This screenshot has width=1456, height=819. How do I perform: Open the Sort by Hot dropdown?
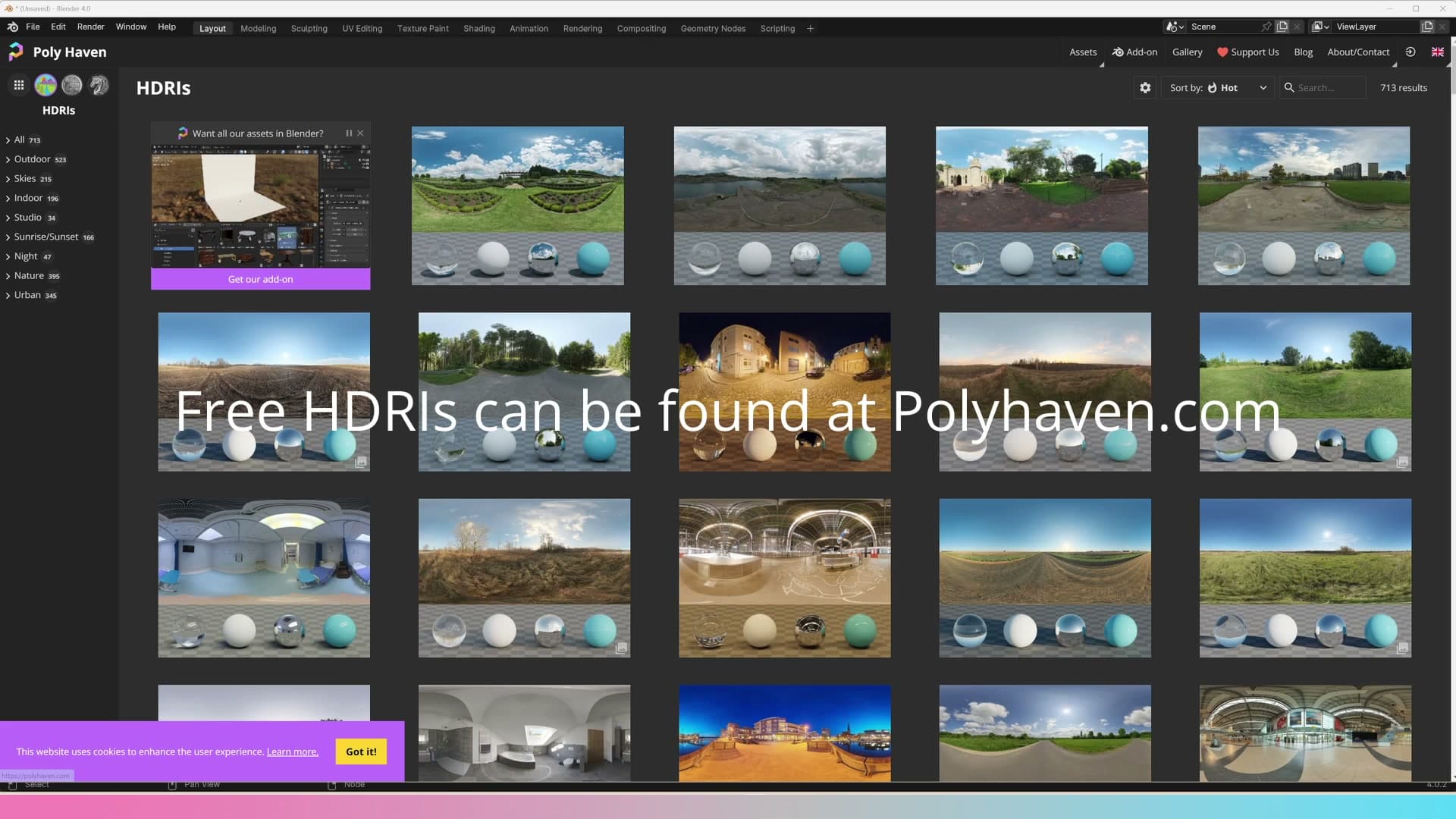[1218, 88]
